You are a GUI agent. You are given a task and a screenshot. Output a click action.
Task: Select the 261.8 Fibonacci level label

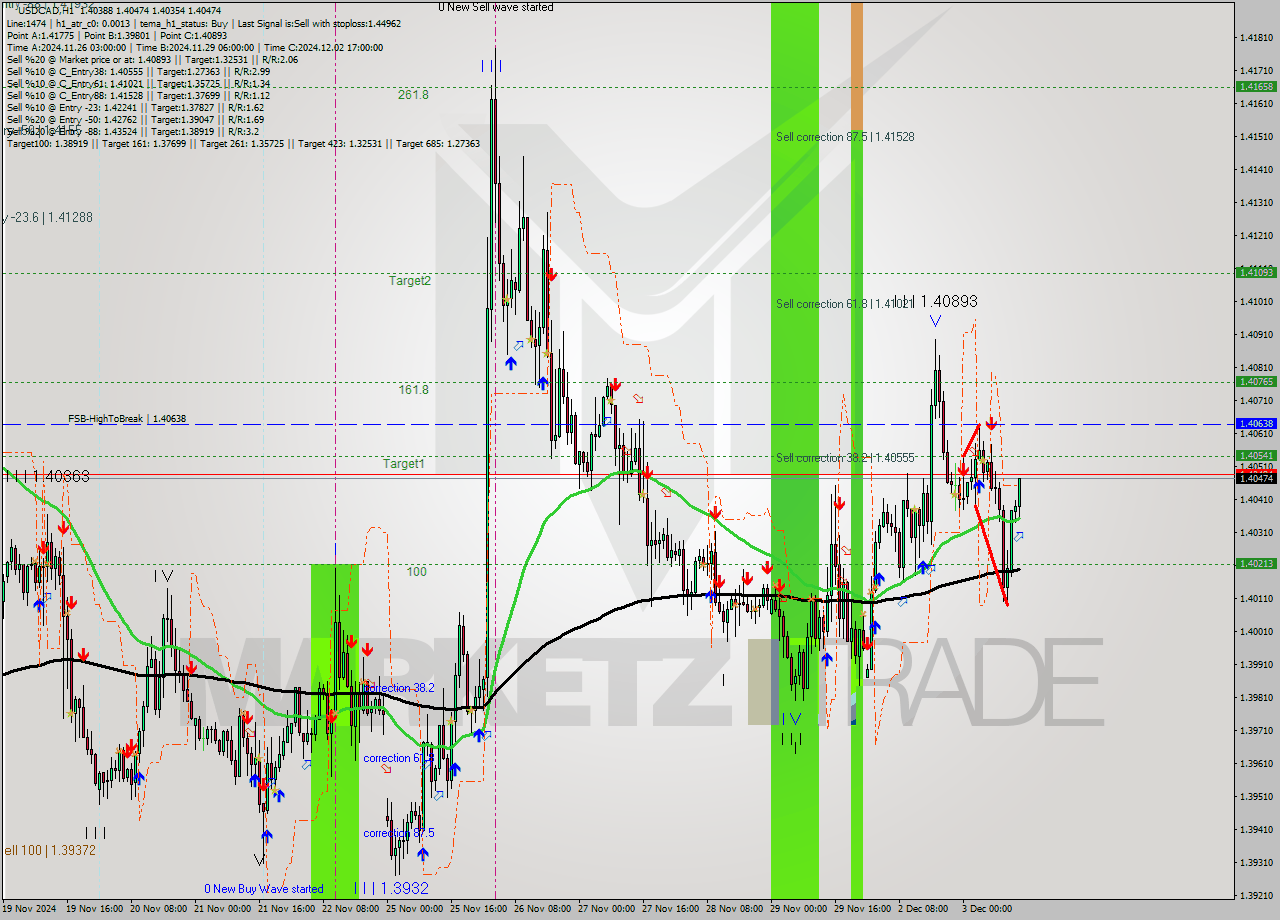(x=413, y=95)
